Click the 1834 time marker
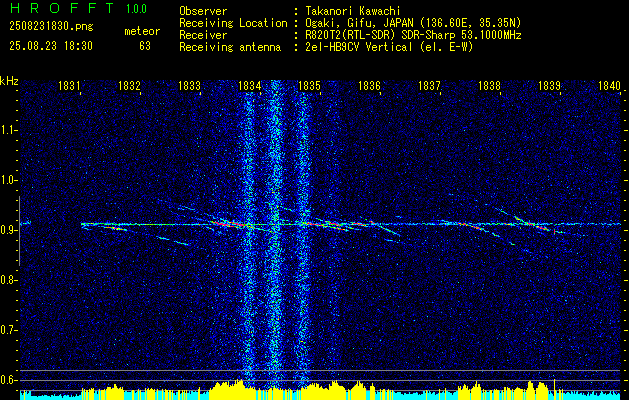 pyautogui.click(x=249, y=85)
